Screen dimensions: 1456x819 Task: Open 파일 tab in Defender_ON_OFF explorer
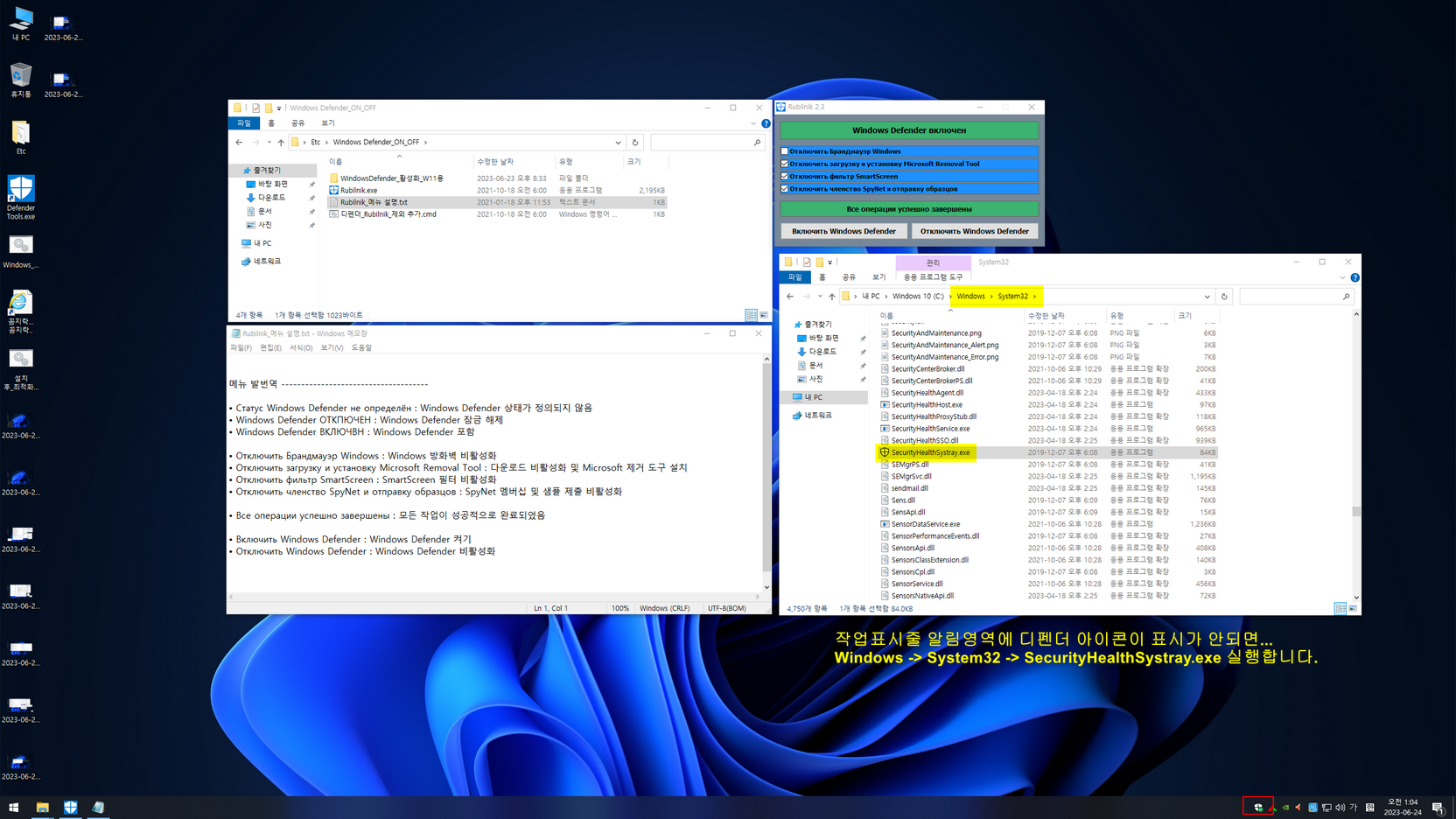pyautogui.click(x=244, y=123)
